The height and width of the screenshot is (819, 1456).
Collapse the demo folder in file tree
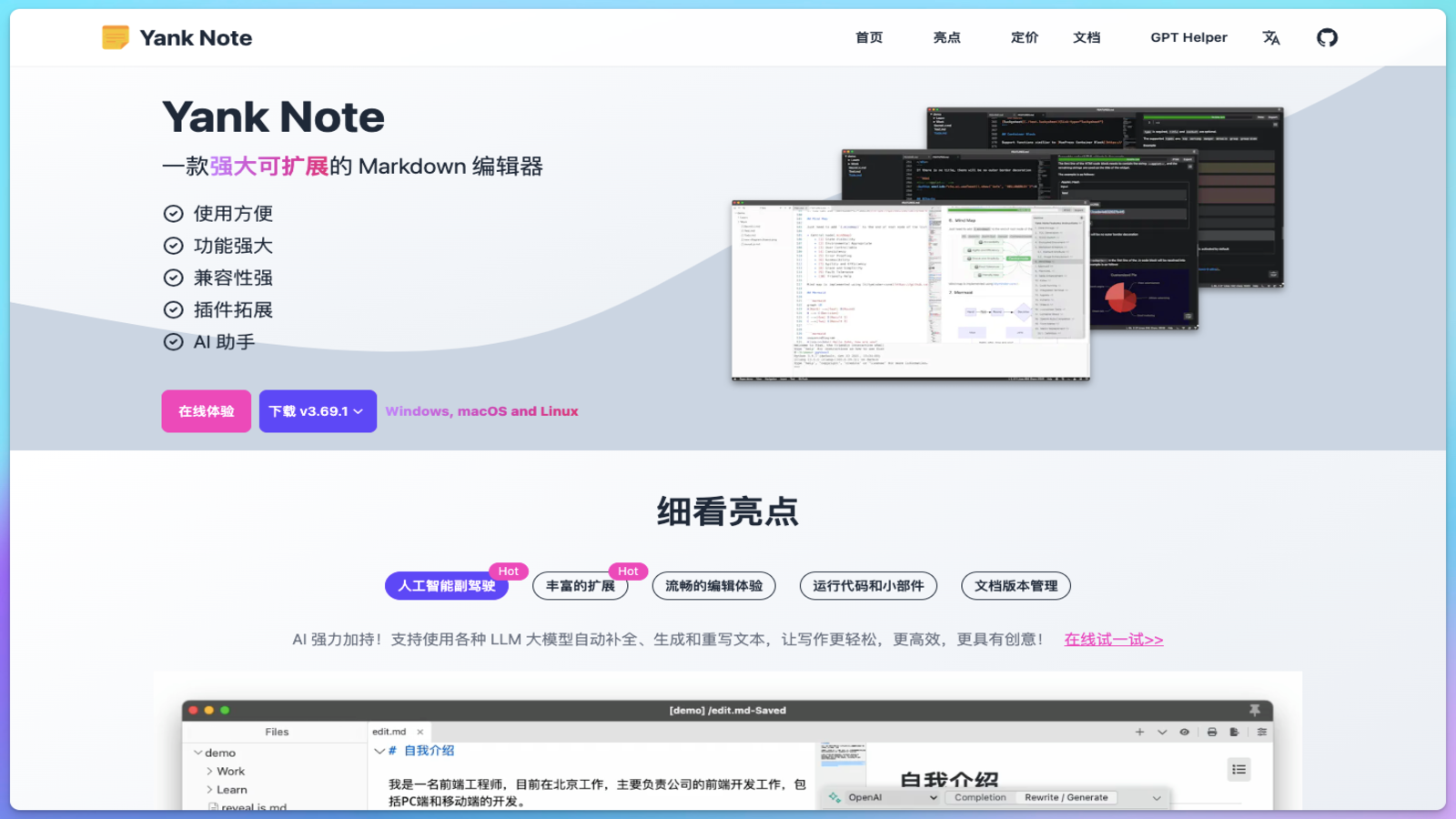tap(197, 753)
